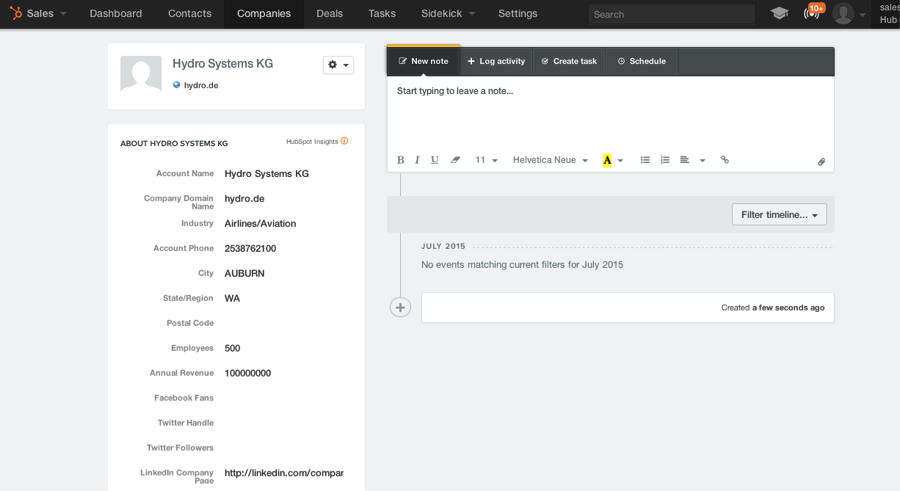
Task: Click the City value AUBURN
Action: pos(245,273)
